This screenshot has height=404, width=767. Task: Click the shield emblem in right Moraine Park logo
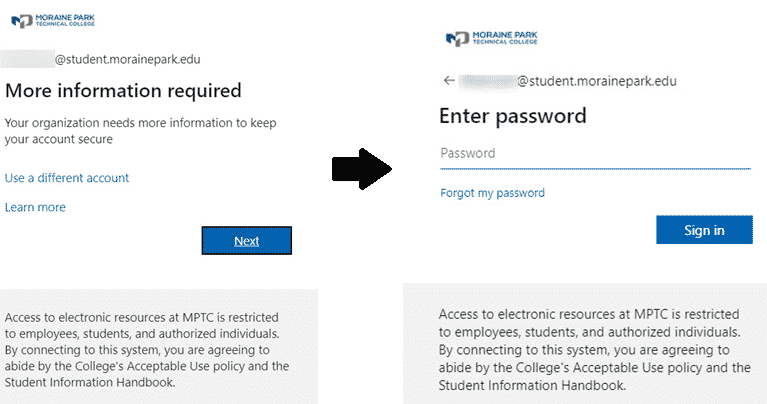pyautogui.click(x=458, y=39)
